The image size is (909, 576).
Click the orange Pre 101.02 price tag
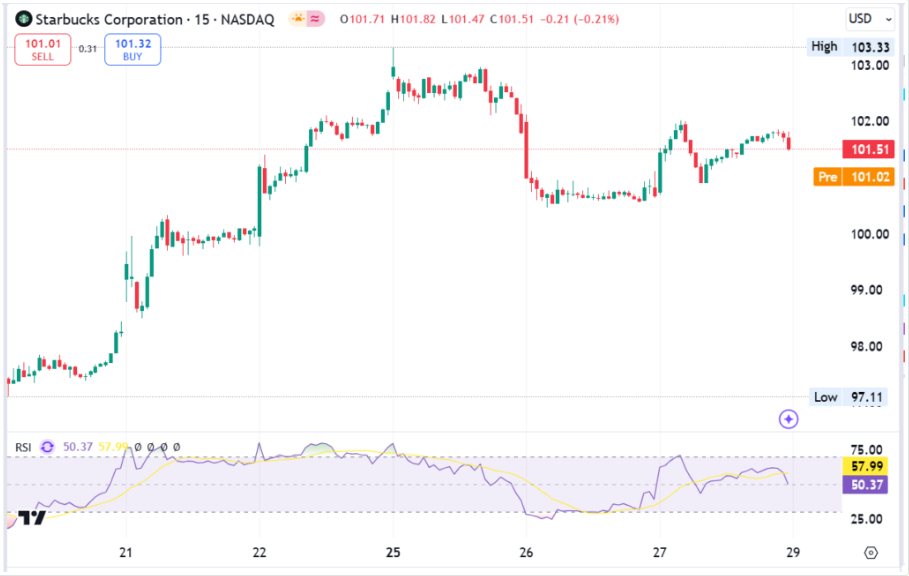856,177
